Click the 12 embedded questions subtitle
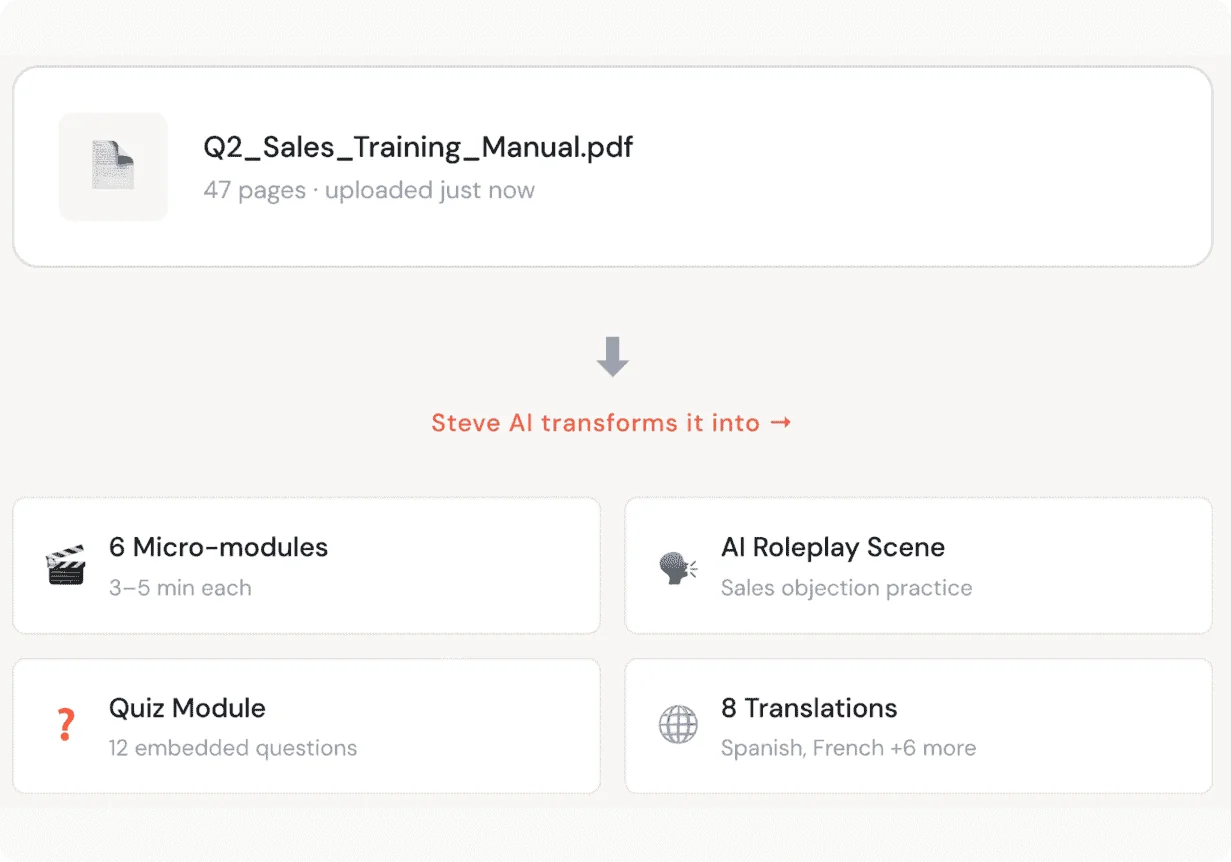Screen dimensions: 1231x862 (x=233, y=748)
